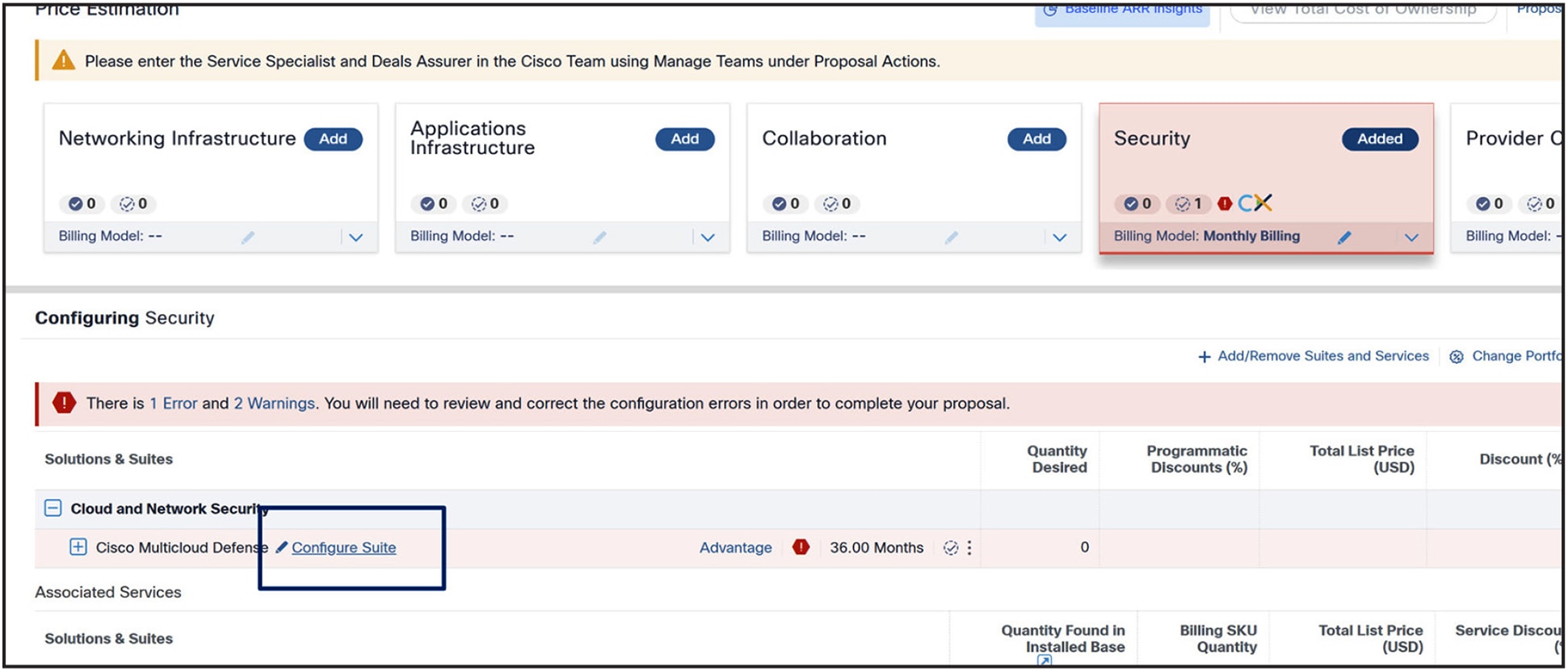Click Quantity Found in Installed Base header
The width and height of the screenshot is (1568, 671).
pyautogui.click(x=1063, y=638)
